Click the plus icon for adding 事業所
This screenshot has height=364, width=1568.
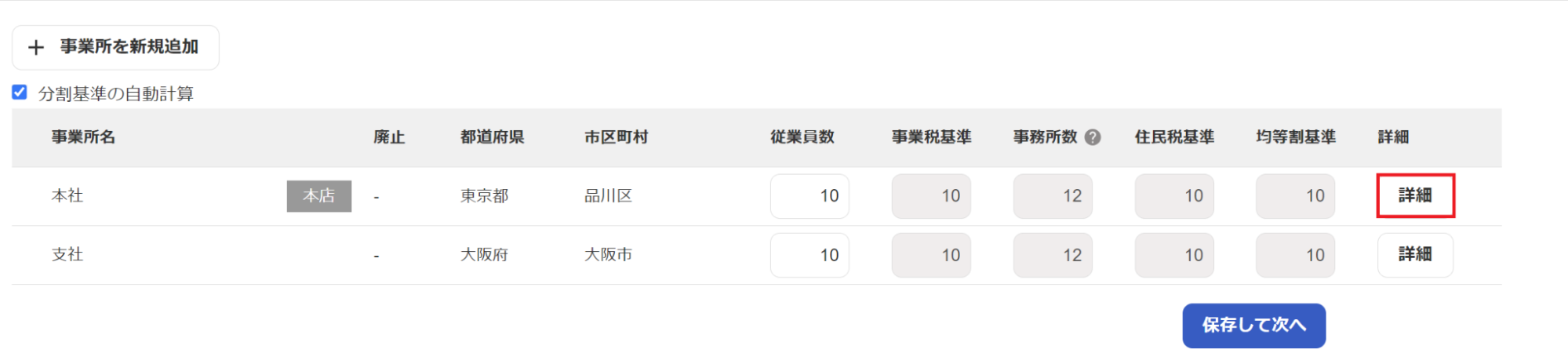coord(36,48)
